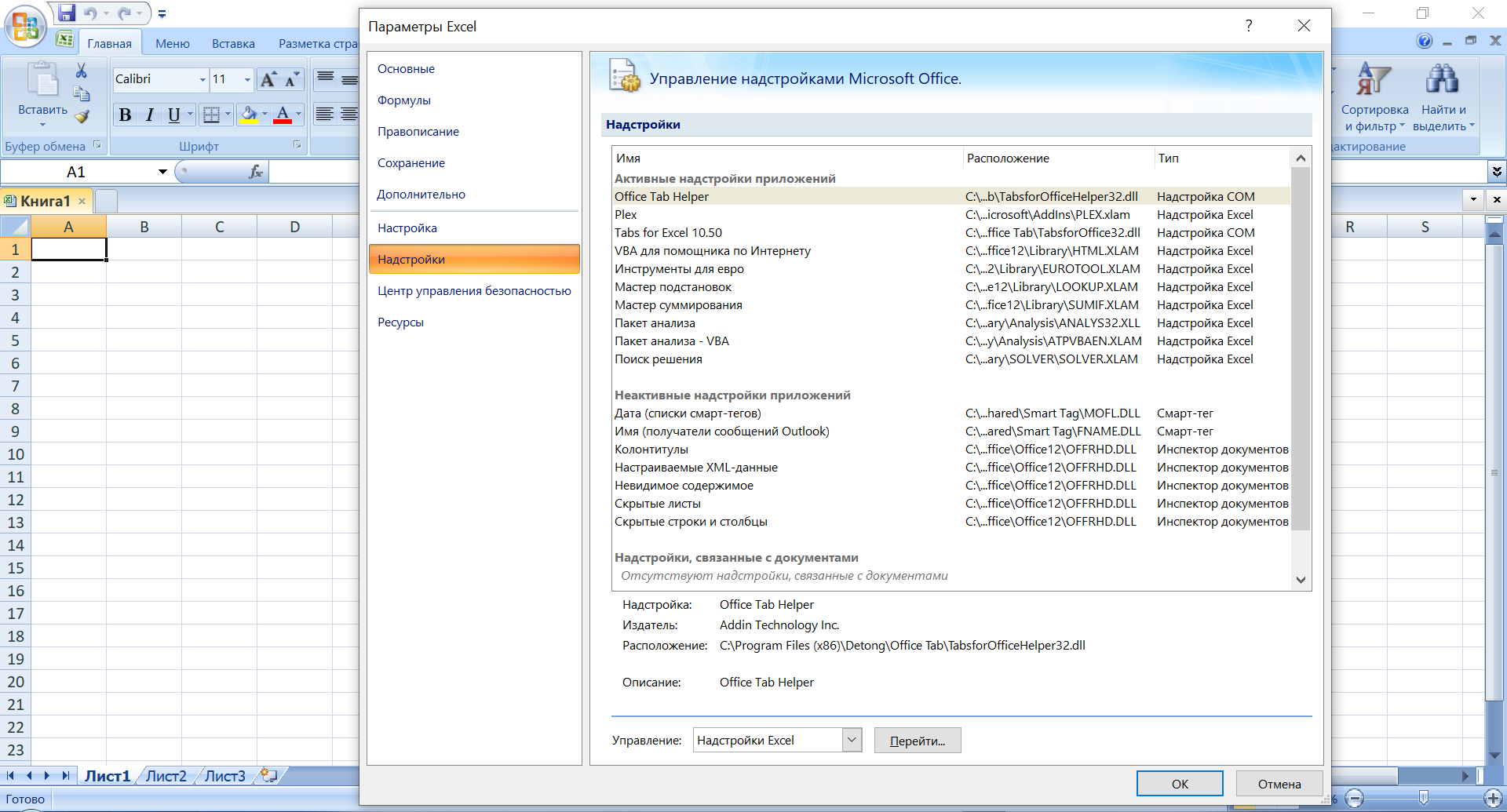Open Excel help question mark icon
Screen dimensions: 1507x812
[1424, 41]
